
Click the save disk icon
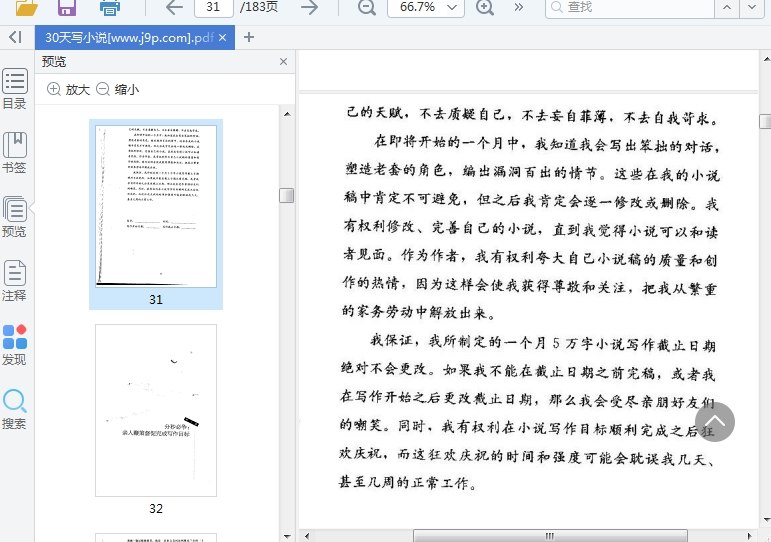click(67, 8)
